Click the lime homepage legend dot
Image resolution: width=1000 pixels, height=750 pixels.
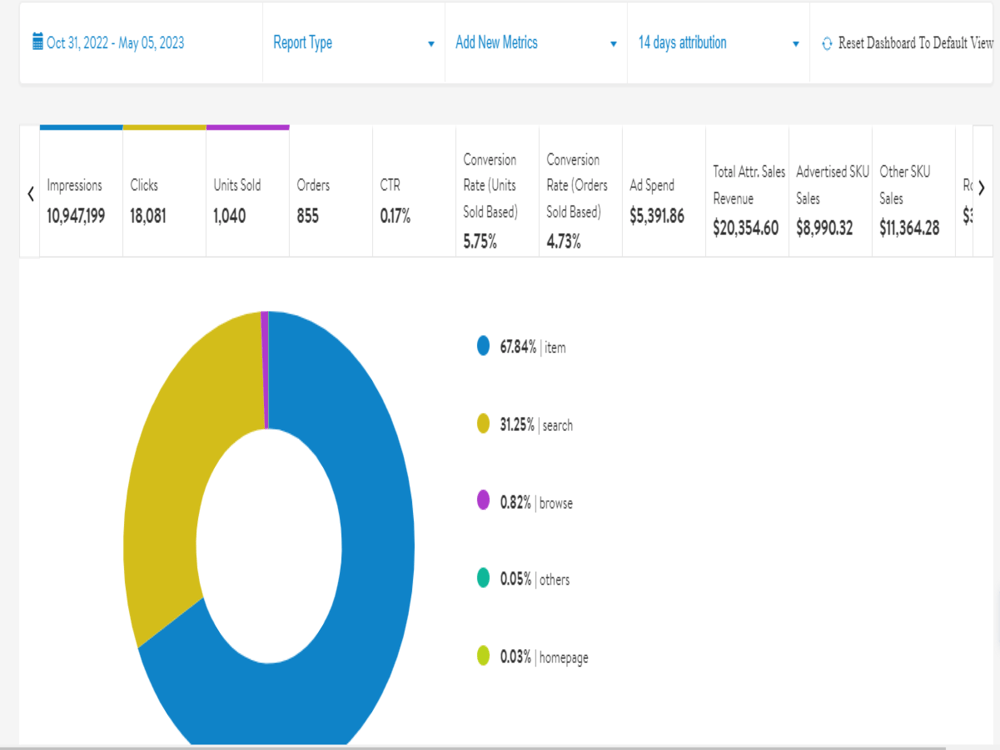(x=483, y=655)
